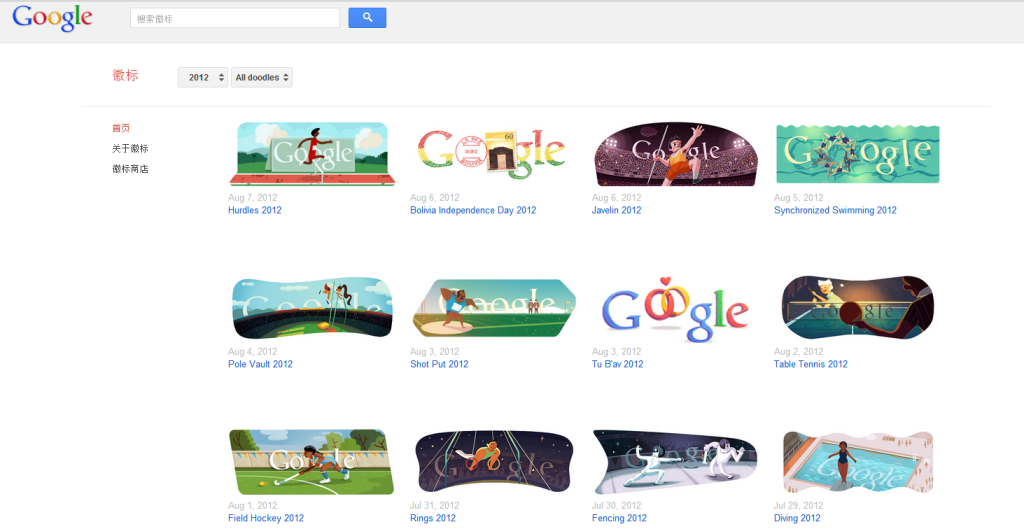Focus the 搜索徽标 search field
This screenshot has height=529, width=1024.
(x=235, y=18)
